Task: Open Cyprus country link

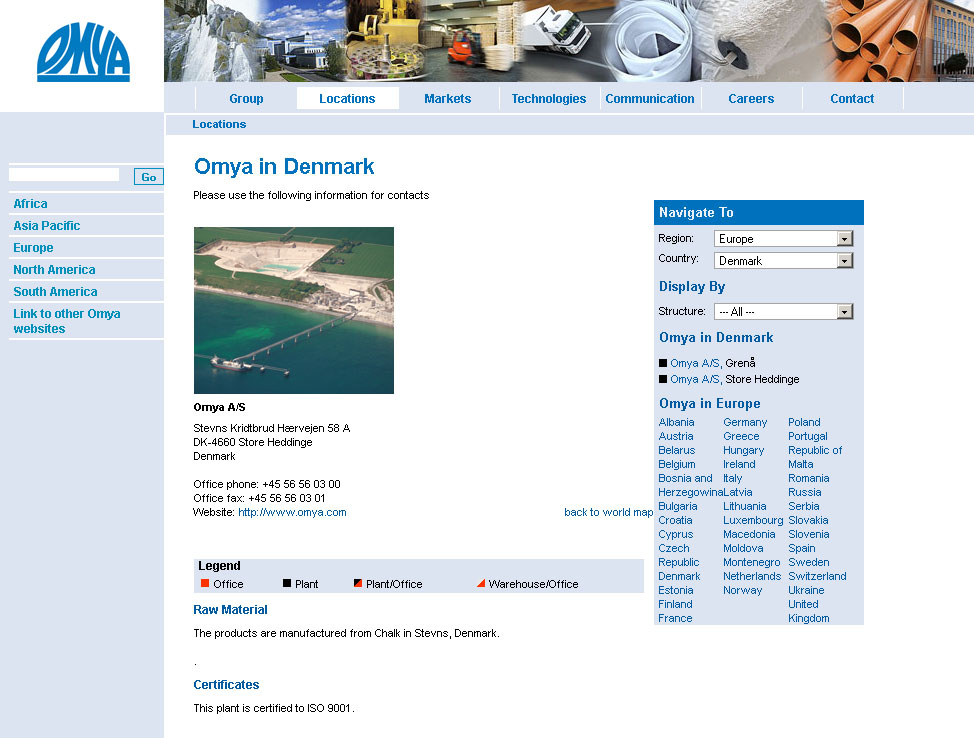Action: click(x=676, y=534)
